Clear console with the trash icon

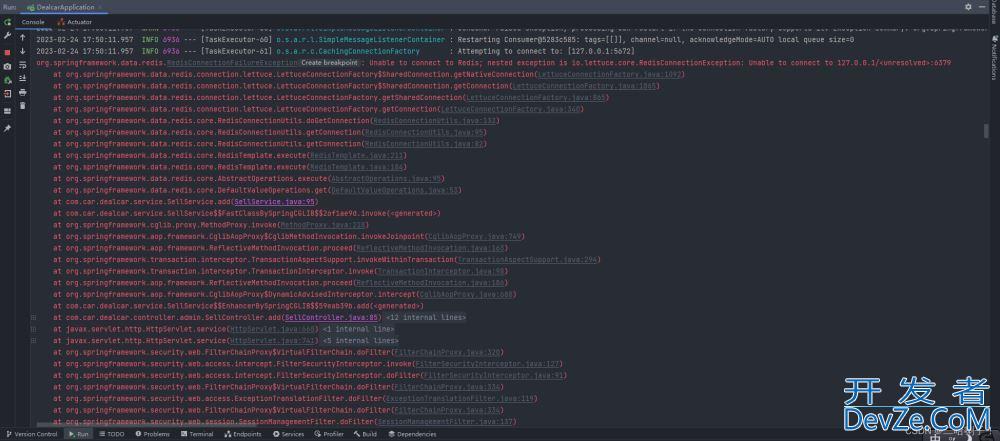23,106
